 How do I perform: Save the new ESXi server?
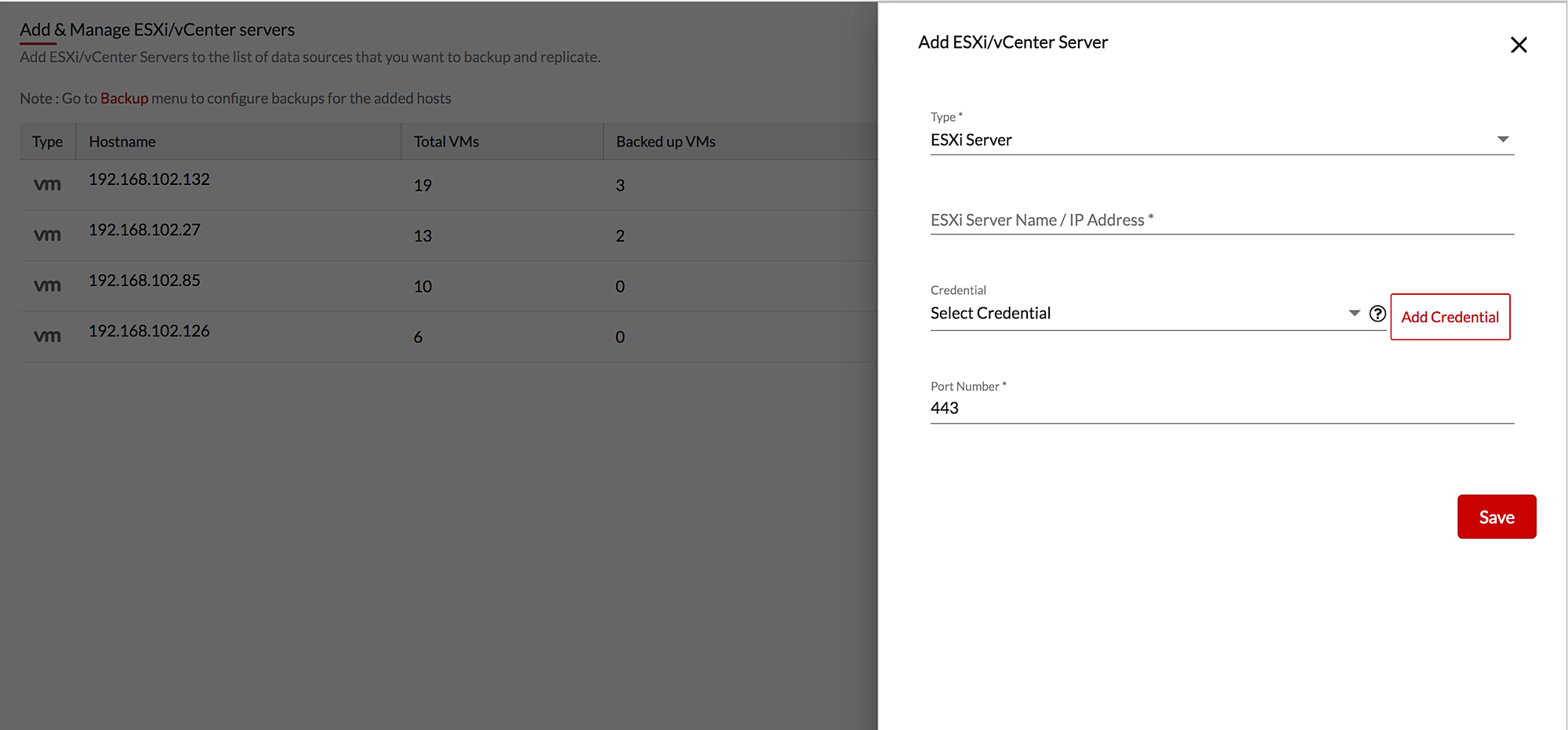1497,517
